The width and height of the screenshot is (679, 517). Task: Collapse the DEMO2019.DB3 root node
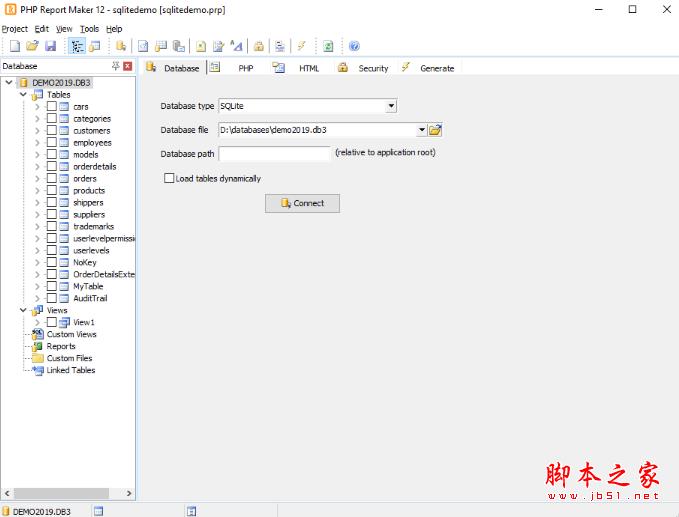(9, 82)
